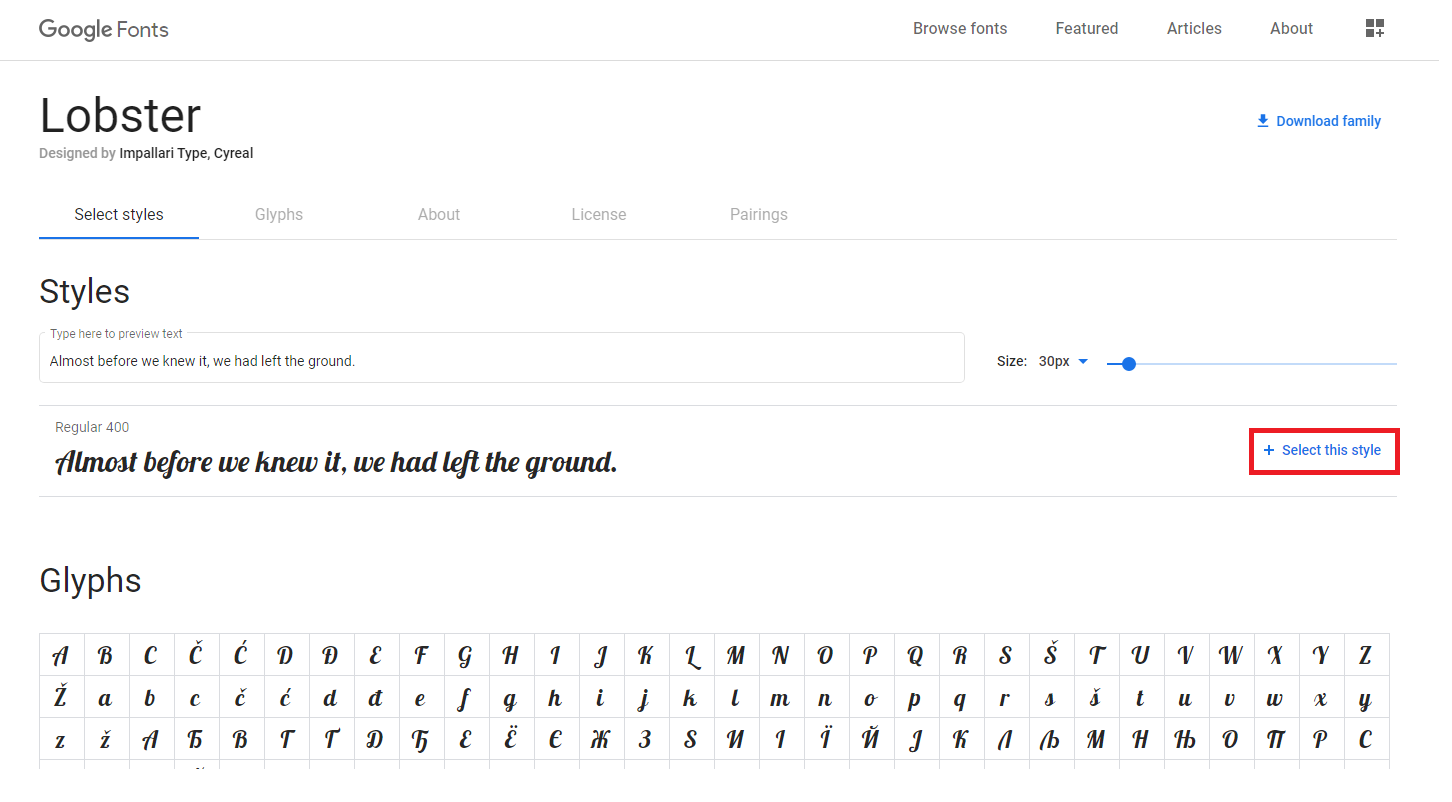Open the selected families grid icon
Image resolution: width=1452 pixels, height=802 pixels.
coord(1374,29)
